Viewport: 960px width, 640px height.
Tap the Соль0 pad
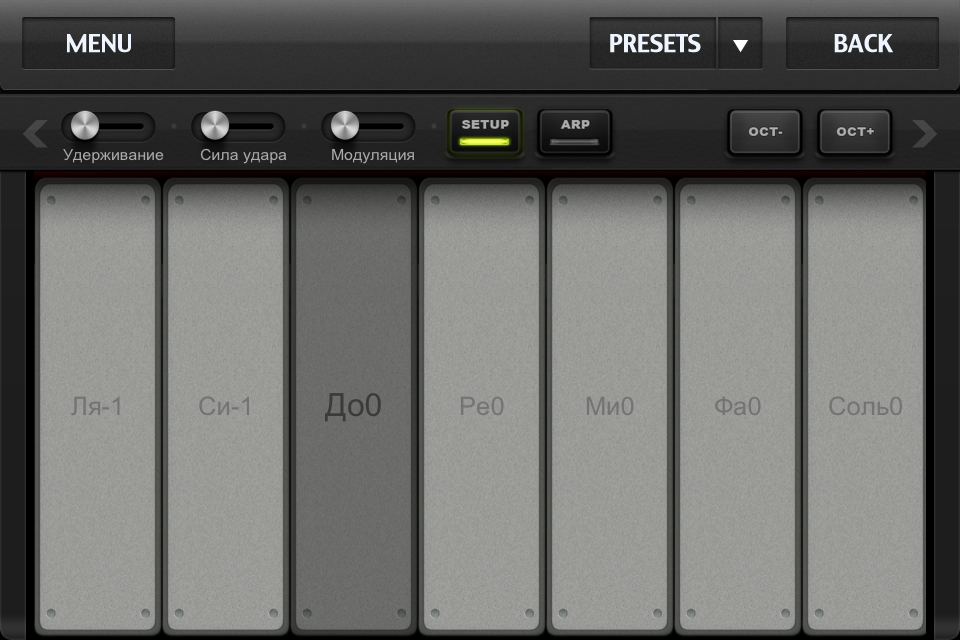[x=865, y=407]
